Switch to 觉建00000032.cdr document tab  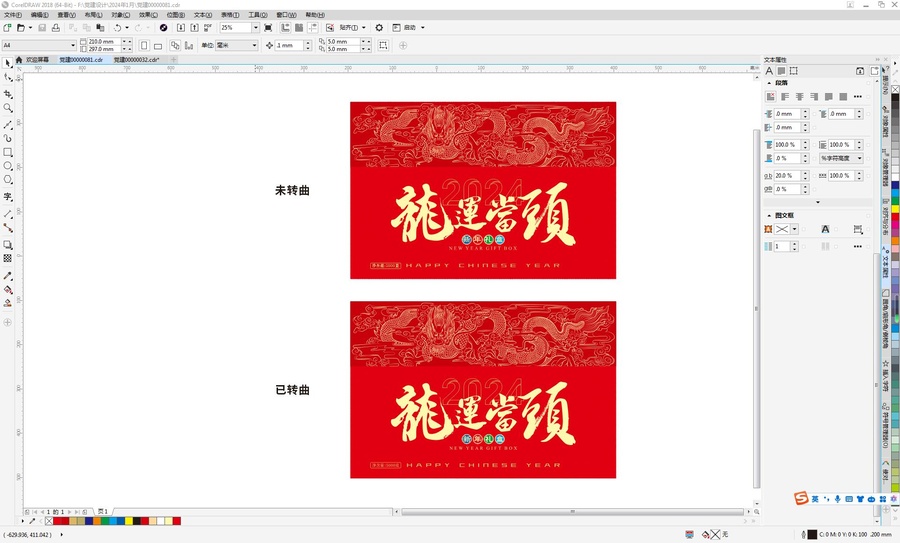(x=136, y=60)
